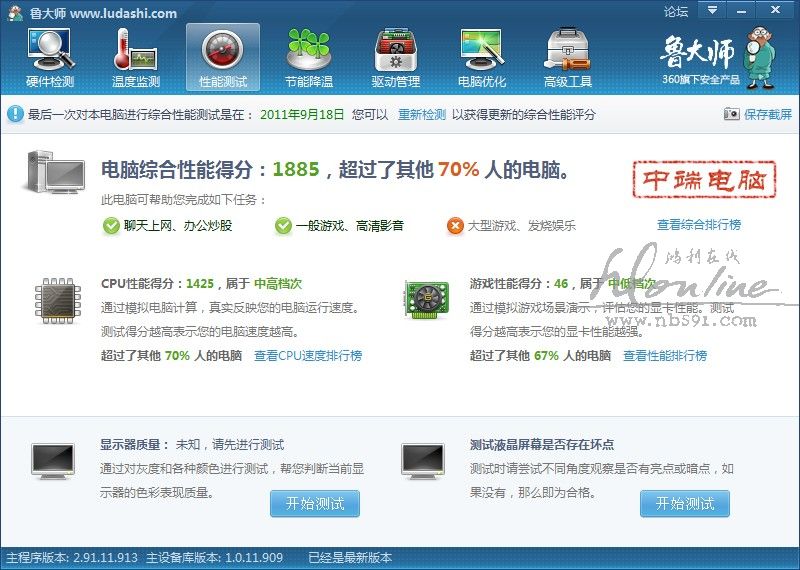
Task: Click the 中端电脑 red stamp badge
Action: click(x=704, y=180)
